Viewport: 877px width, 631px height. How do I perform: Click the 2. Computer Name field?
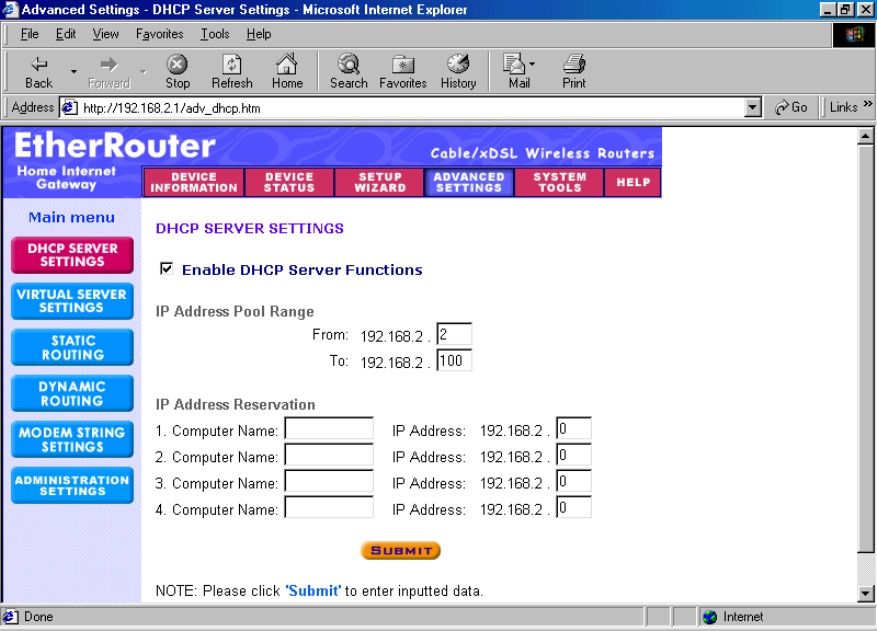(x=329, y=455)
